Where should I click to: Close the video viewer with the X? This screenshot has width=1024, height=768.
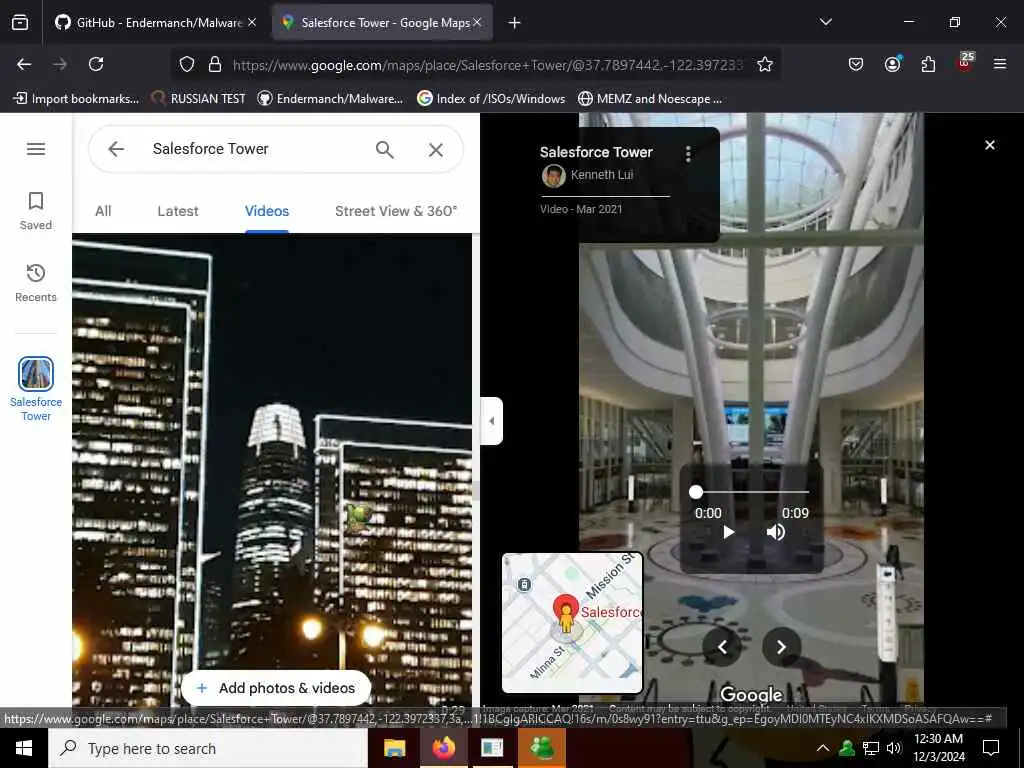tap(989, 145)
